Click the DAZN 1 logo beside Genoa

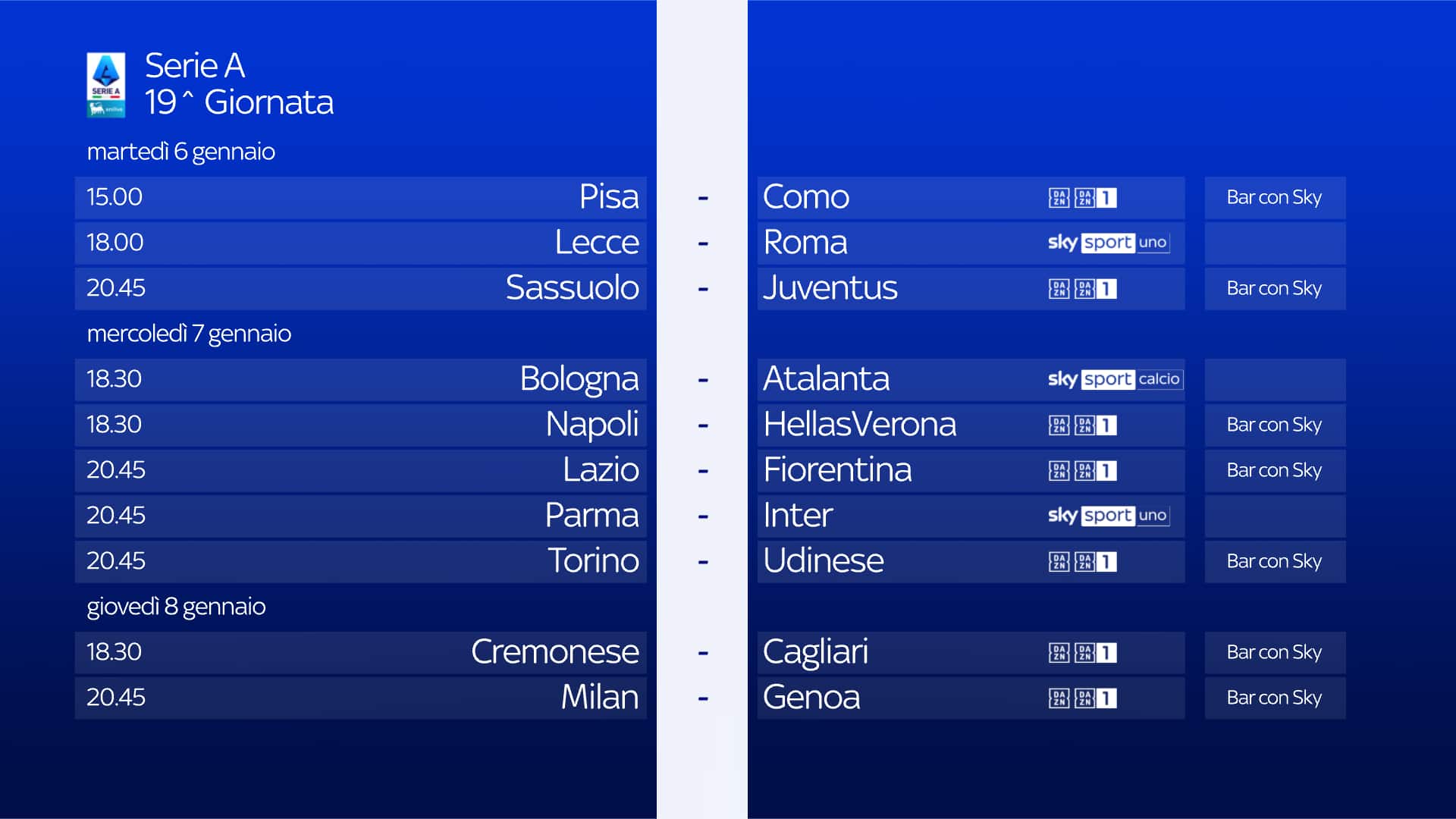[x=1095, y=698]
